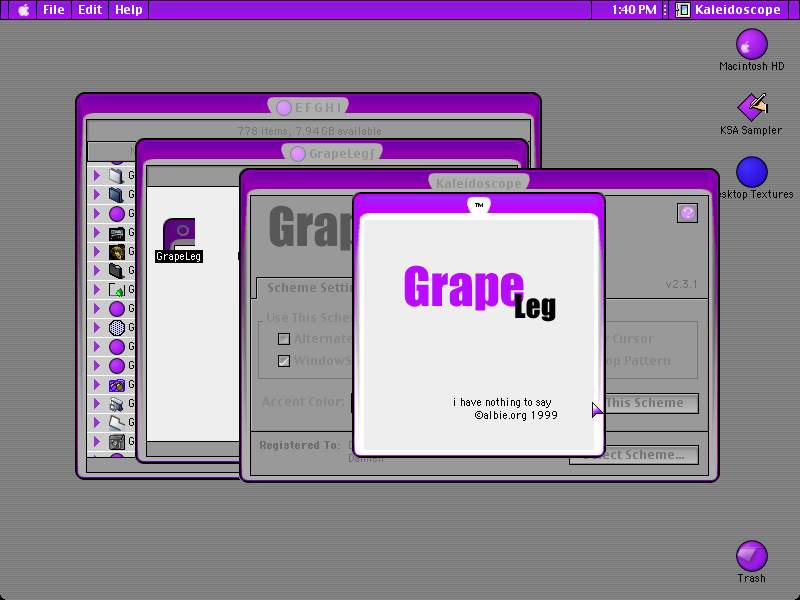Toggle the WindowS checkbox in Kaleidoscope
Viewport: 800px width, 600px height.
[284, 361]
